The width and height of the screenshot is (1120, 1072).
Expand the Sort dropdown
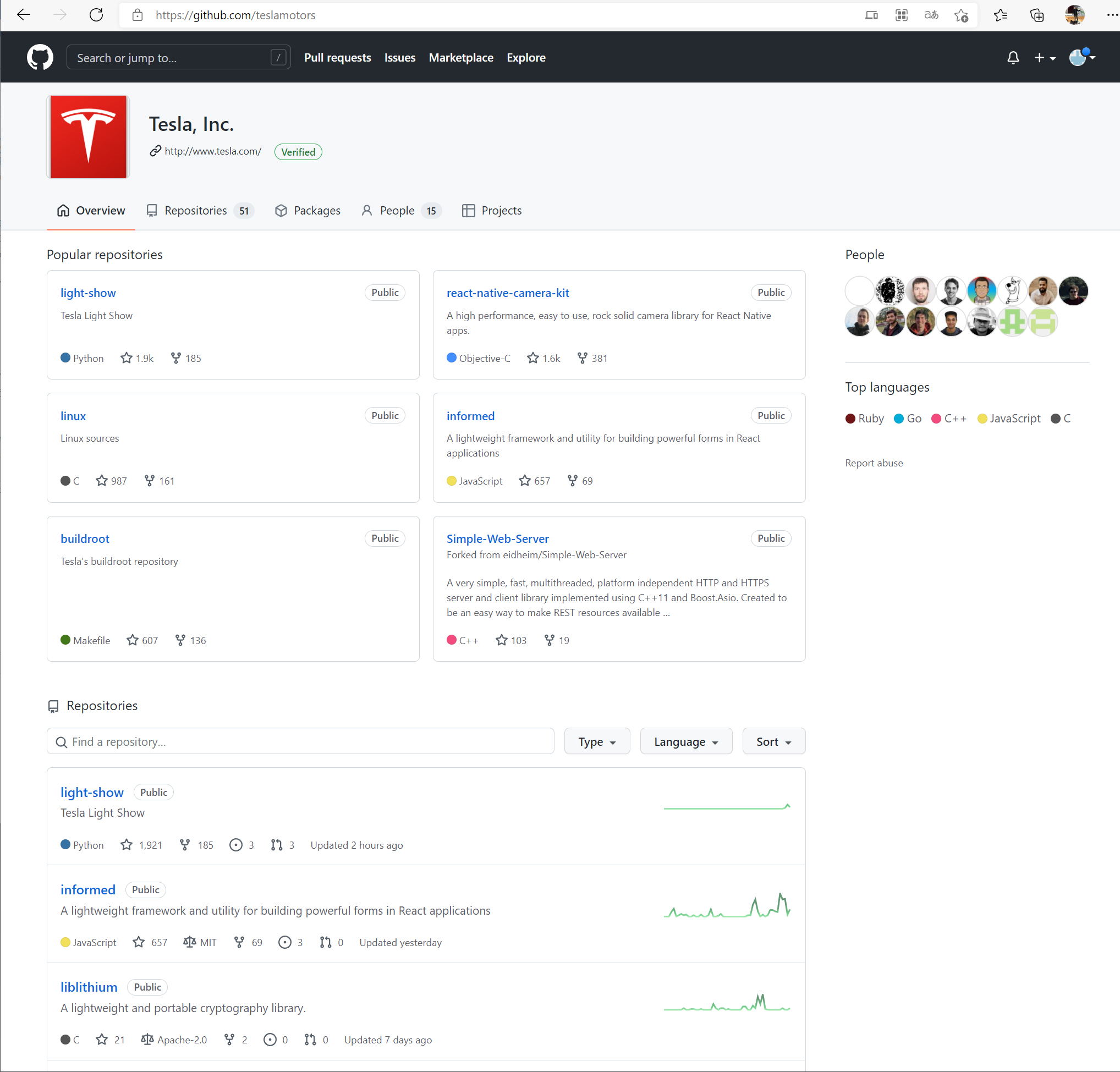coord(773,742)
